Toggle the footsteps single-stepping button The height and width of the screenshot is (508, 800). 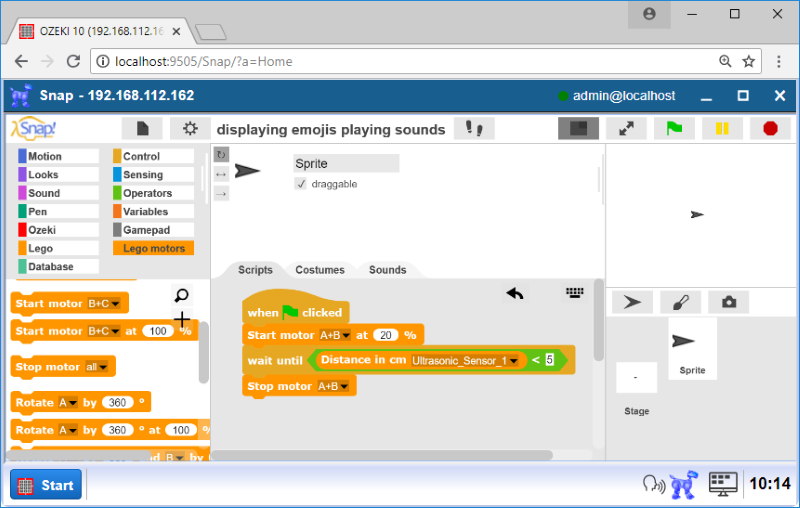[474, 128]
